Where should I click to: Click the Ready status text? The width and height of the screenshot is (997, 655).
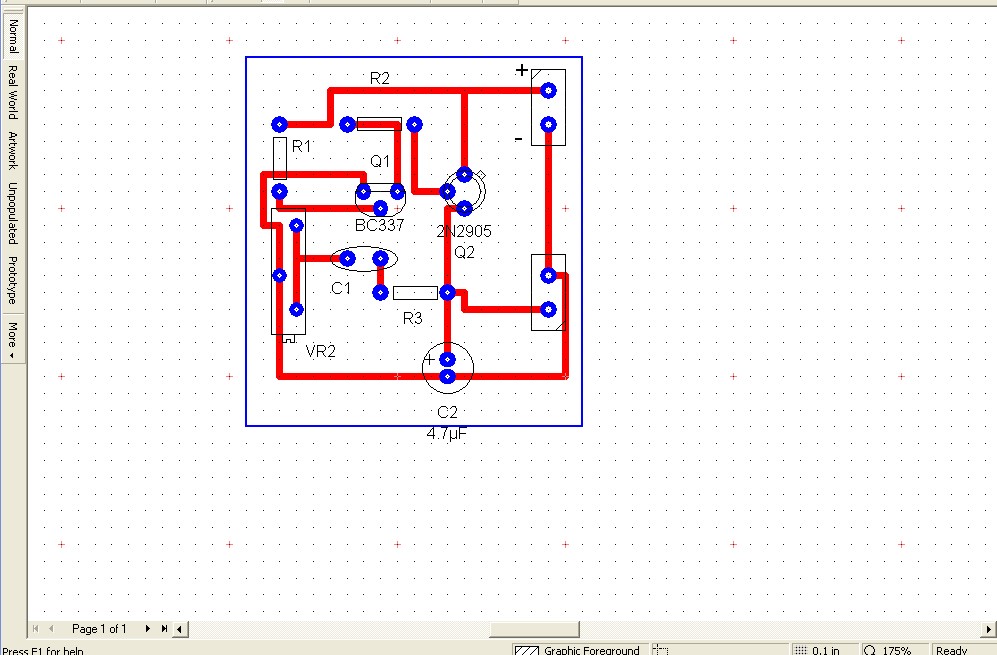(x=951, y=651)
